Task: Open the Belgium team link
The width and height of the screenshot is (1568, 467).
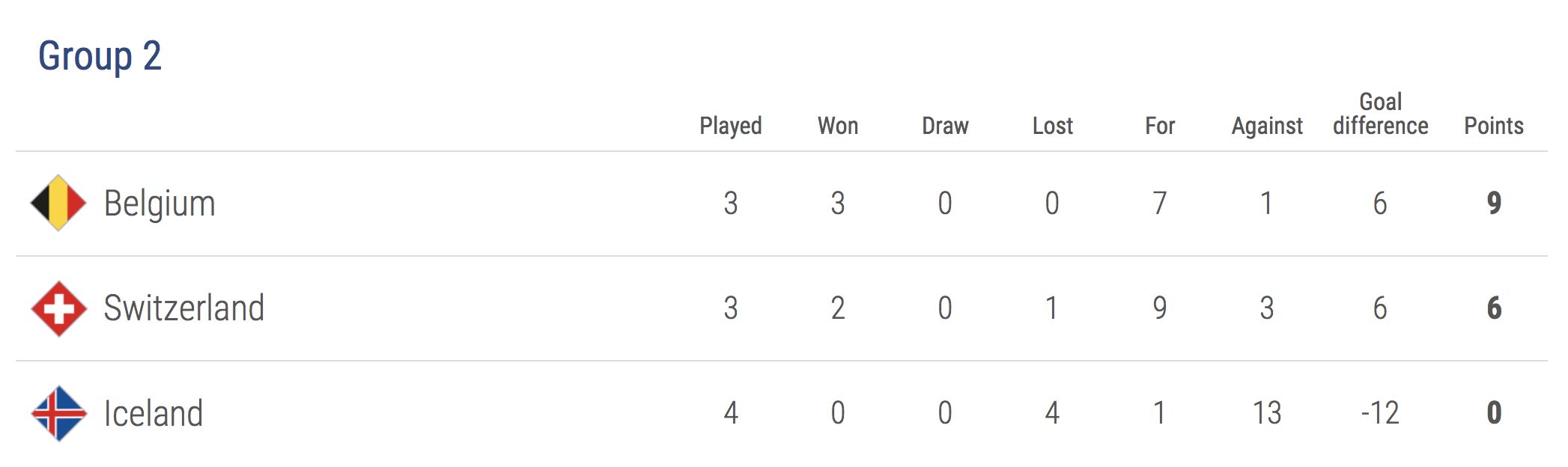Action: click(x=159, y=204)
